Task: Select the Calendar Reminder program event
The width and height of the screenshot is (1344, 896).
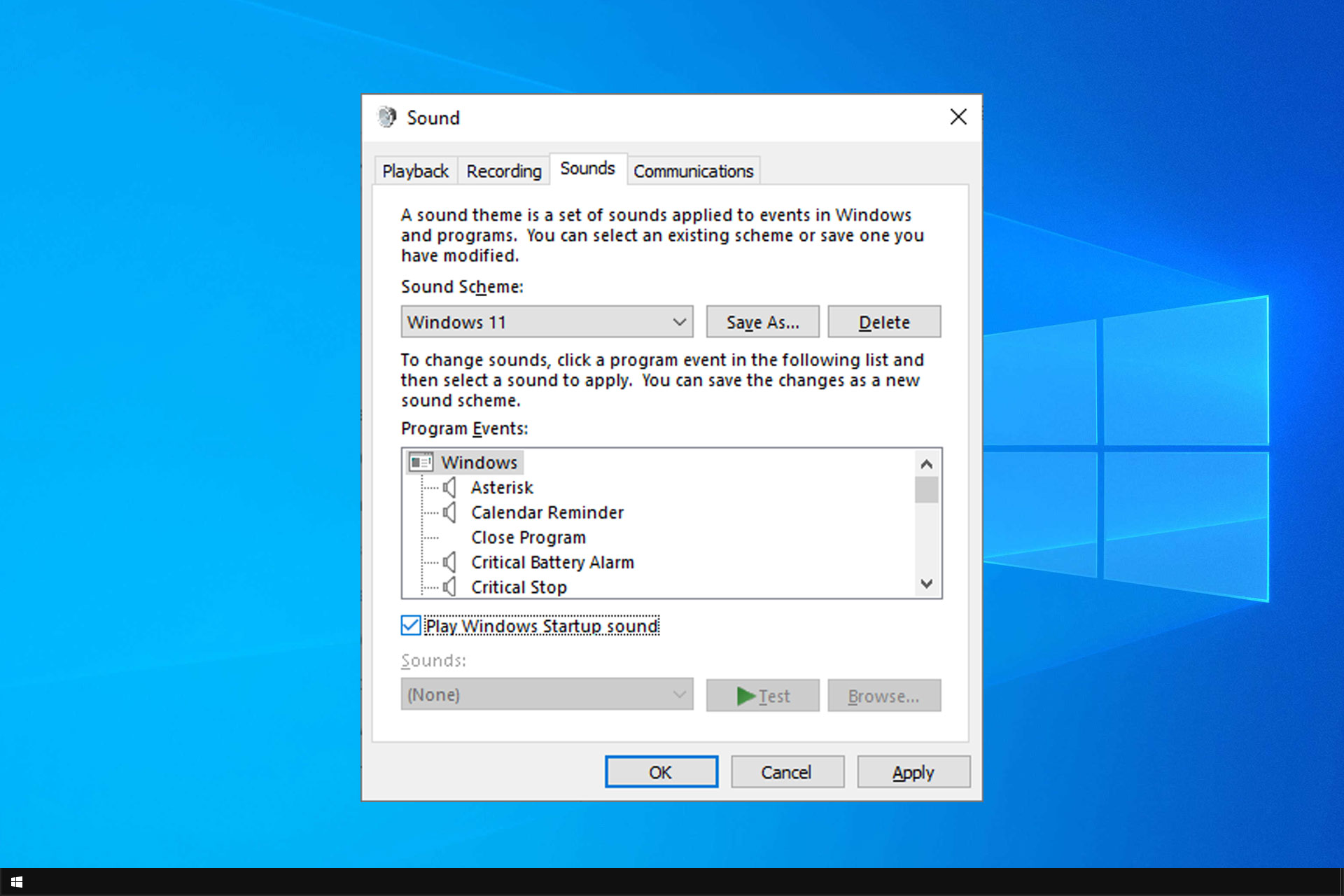Action: [547, 512]
